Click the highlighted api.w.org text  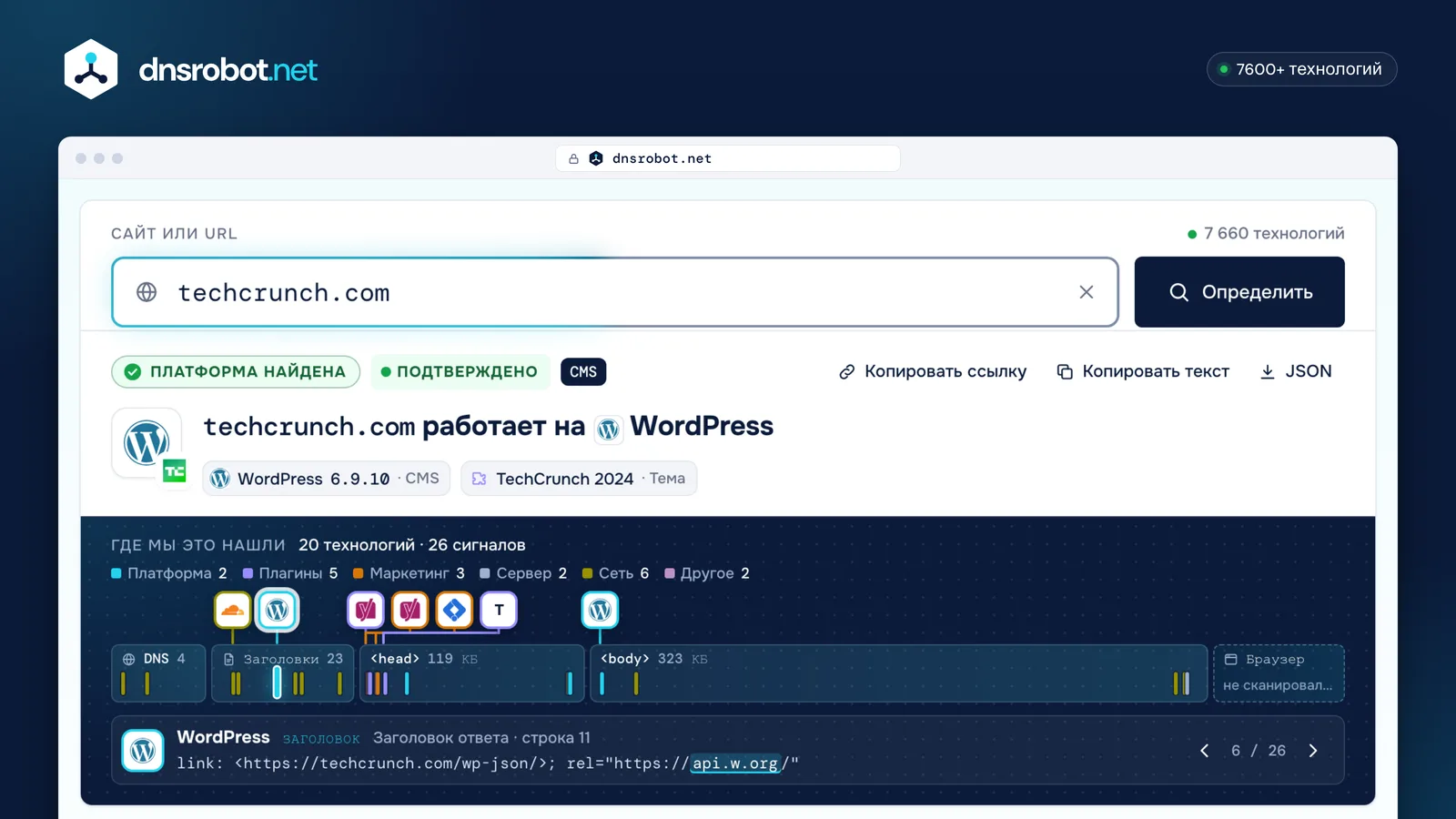click(x=735, y=763)
